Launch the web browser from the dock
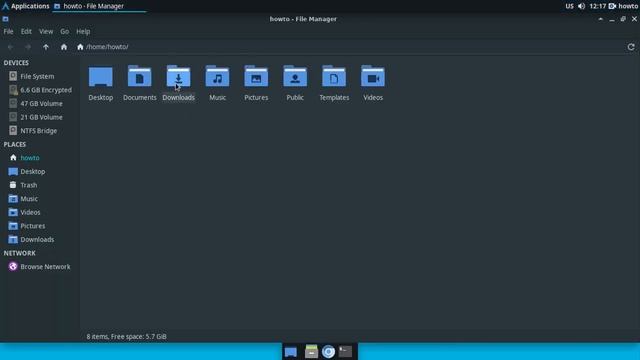 [328, 351]
